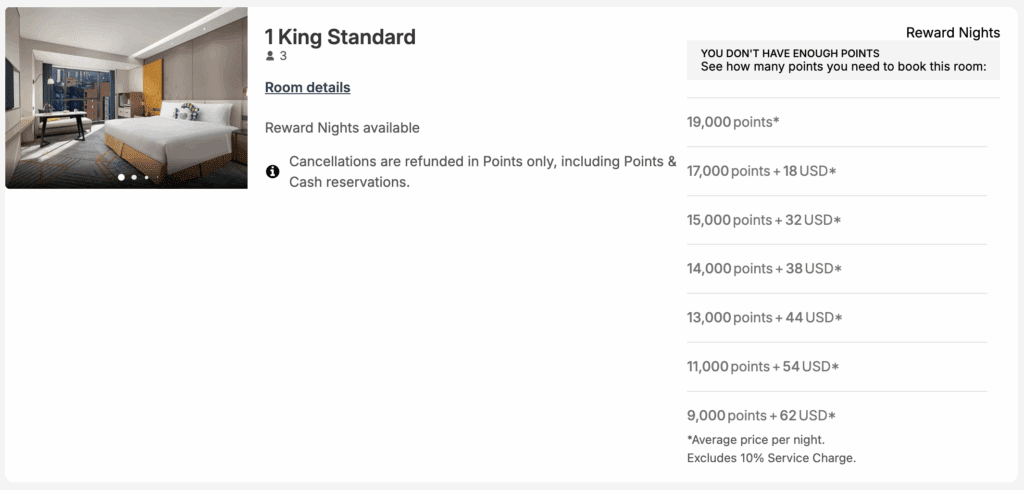The width and height of the screenshot is (1024, 490).
Task: Choose 17,000 points + 18 USD option
Action: pyautogui.click(x=761, y=171)
